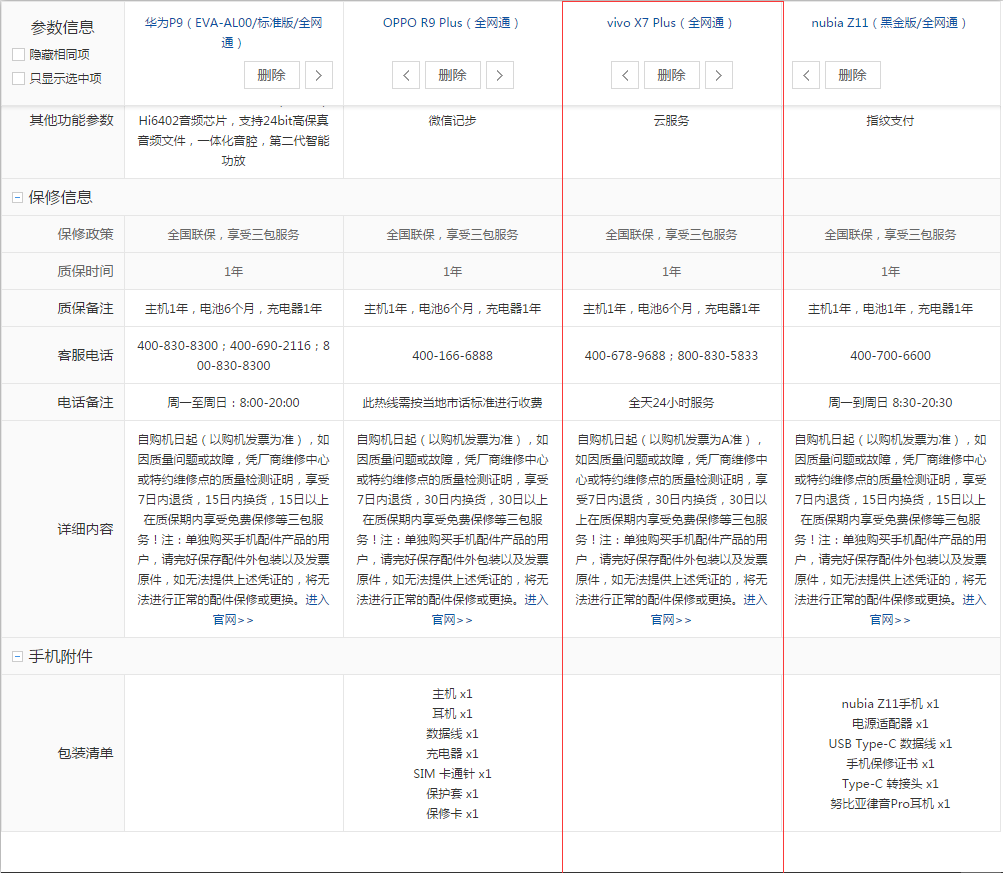Select the 其他功能参数 row label
This screenshot has width=1003, height=873.
coord(72,120)
